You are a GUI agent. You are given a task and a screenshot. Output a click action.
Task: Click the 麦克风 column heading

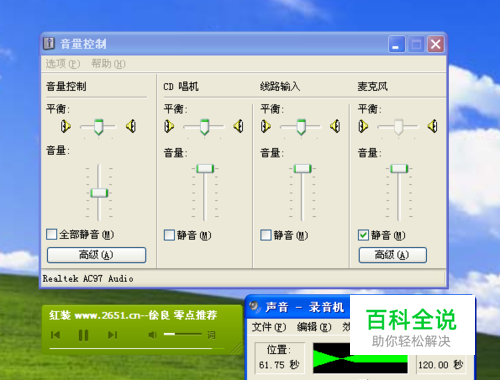[373, 87]
